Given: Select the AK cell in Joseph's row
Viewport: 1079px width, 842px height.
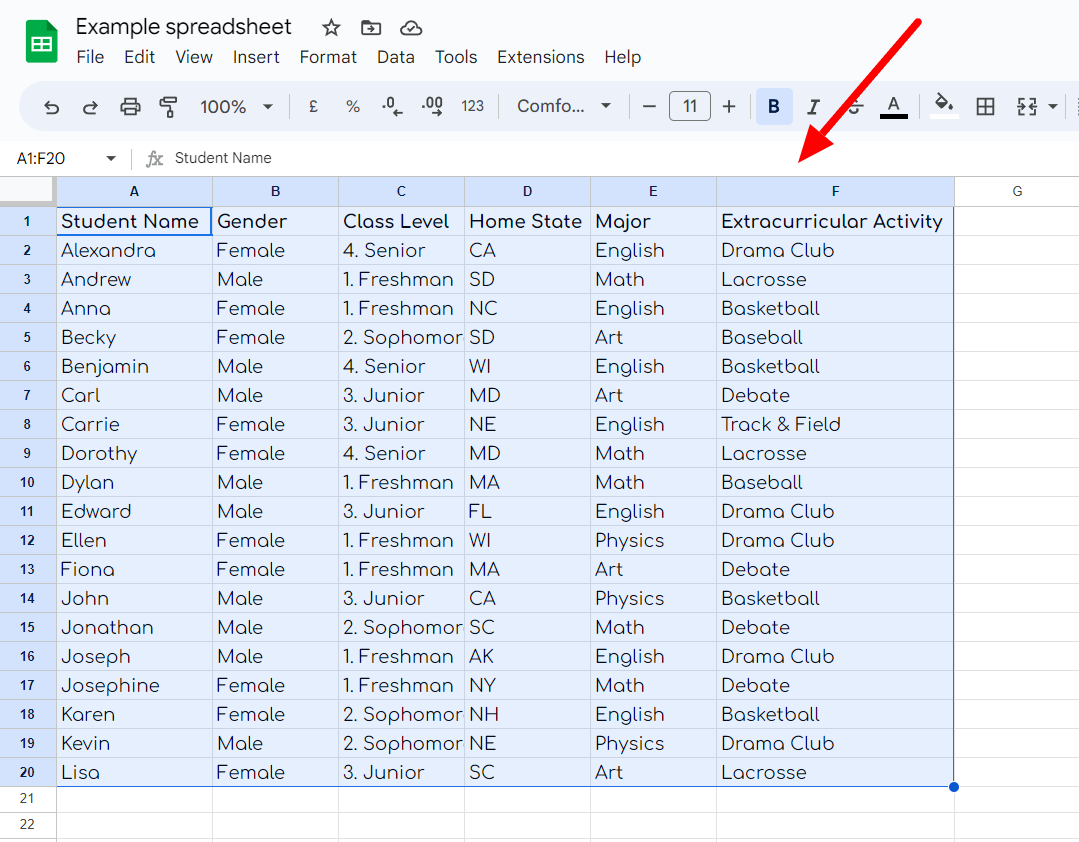Looking at the screenshot, I should point(527,656).
